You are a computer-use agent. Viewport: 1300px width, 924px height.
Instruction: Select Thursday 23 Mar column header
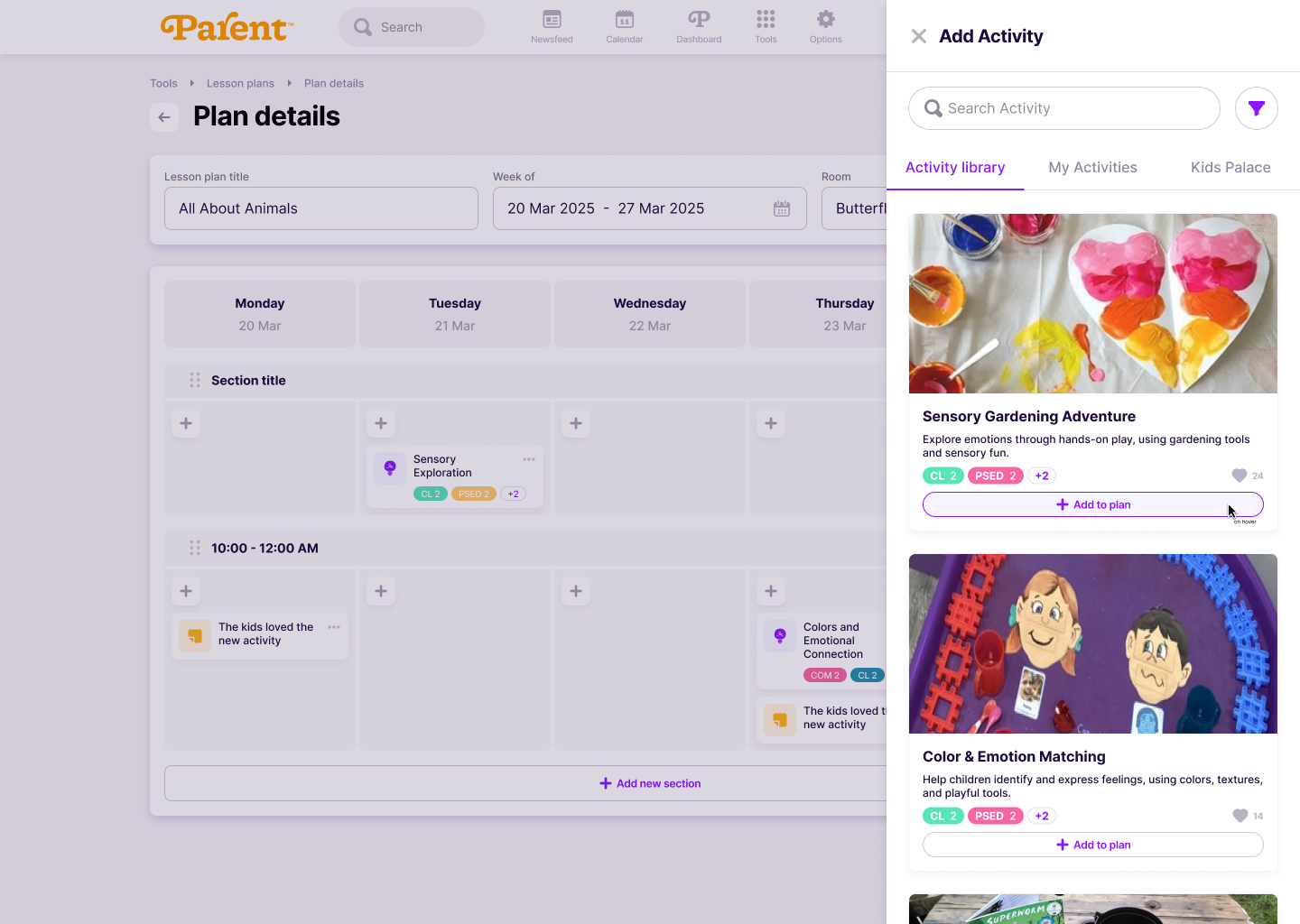pyautogui.click(x=818, y=314)
